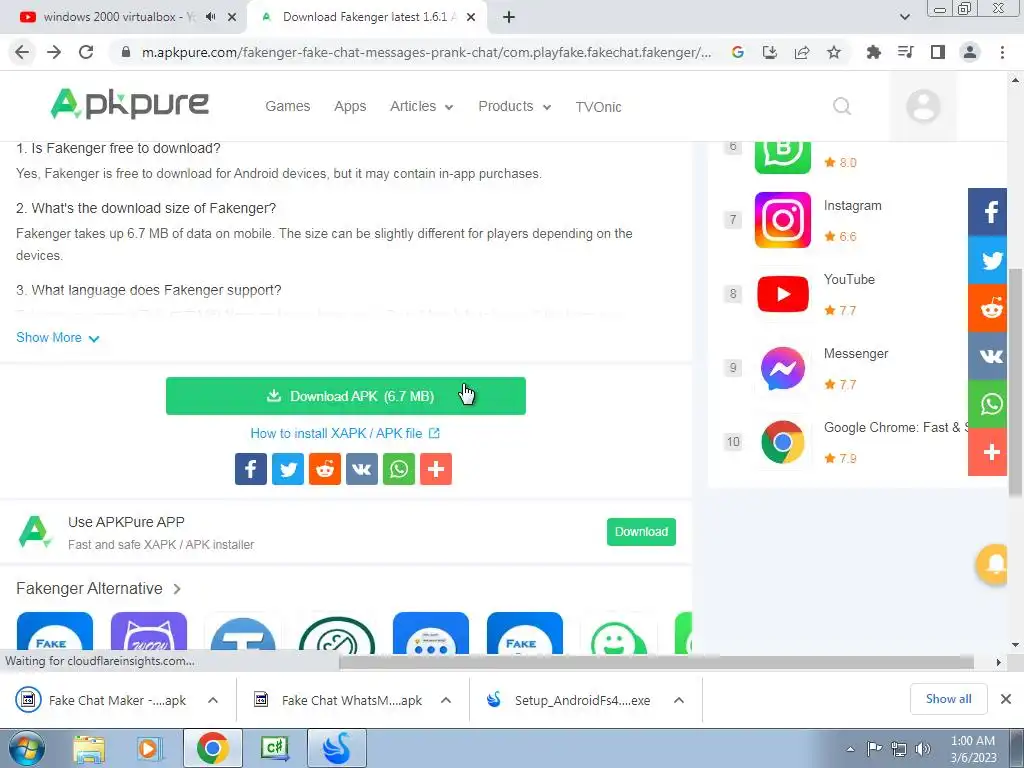
Task: Open the first Fake app thumbnail in alternatives
Action: tap(55, 633)
